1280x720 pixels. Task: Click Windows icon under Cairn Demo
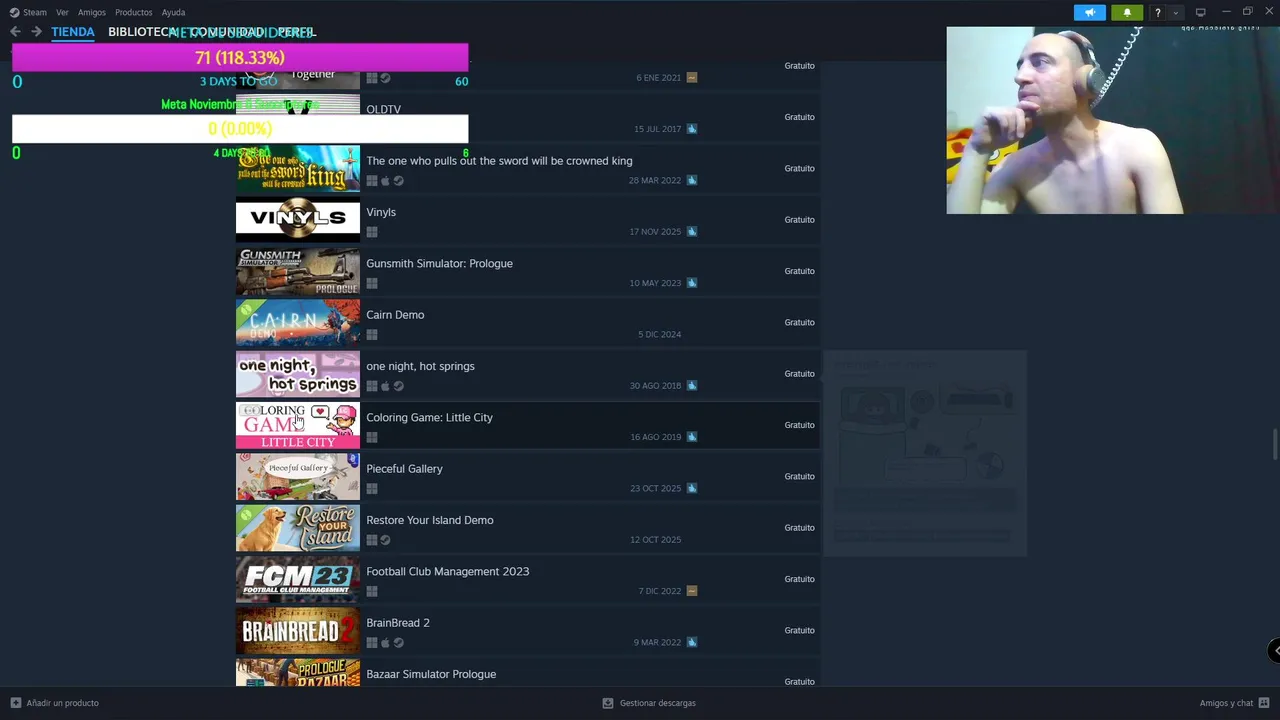[372, 335]
